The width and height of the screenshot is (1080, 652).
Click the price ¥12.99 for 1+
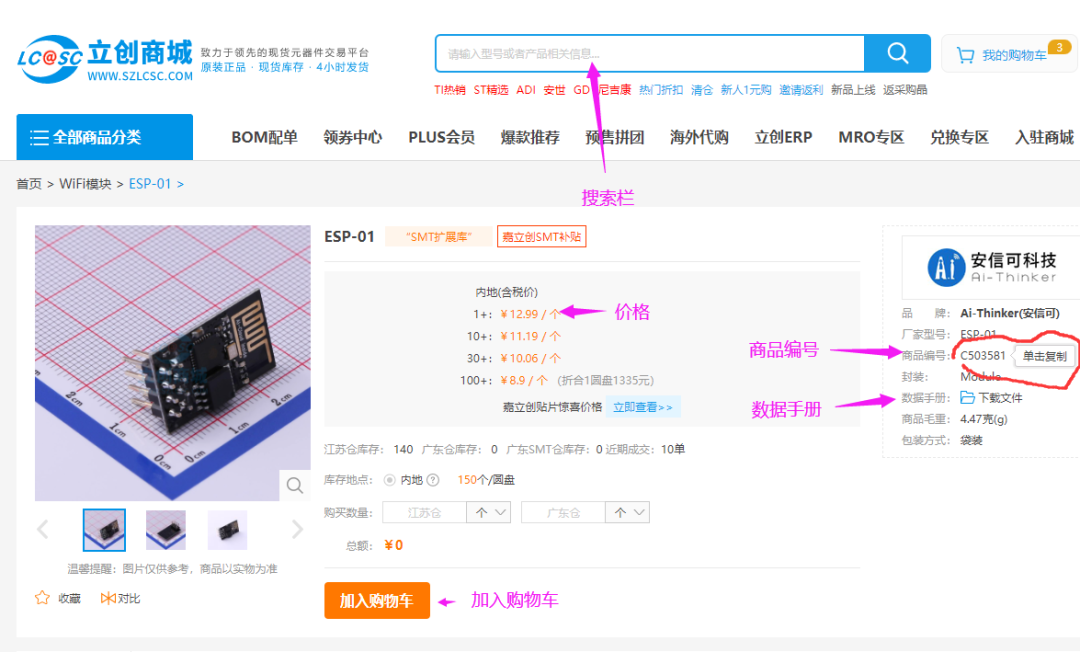pyautogui.click(x=530, y=314)
